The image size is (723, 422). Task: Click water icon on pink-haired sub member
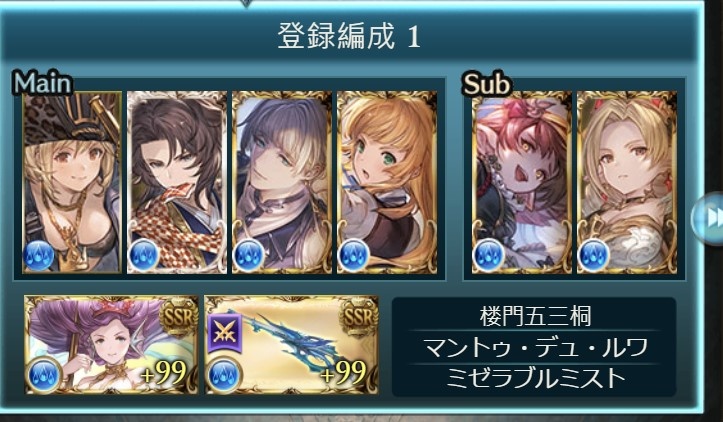(x=489, y=255)
